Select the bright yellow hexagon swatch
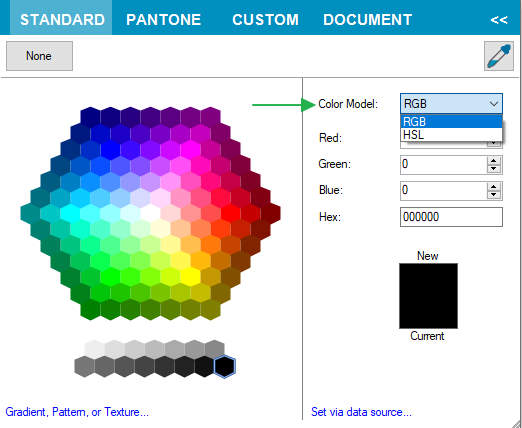Screen dimensions: 522x428 (190, 277)
